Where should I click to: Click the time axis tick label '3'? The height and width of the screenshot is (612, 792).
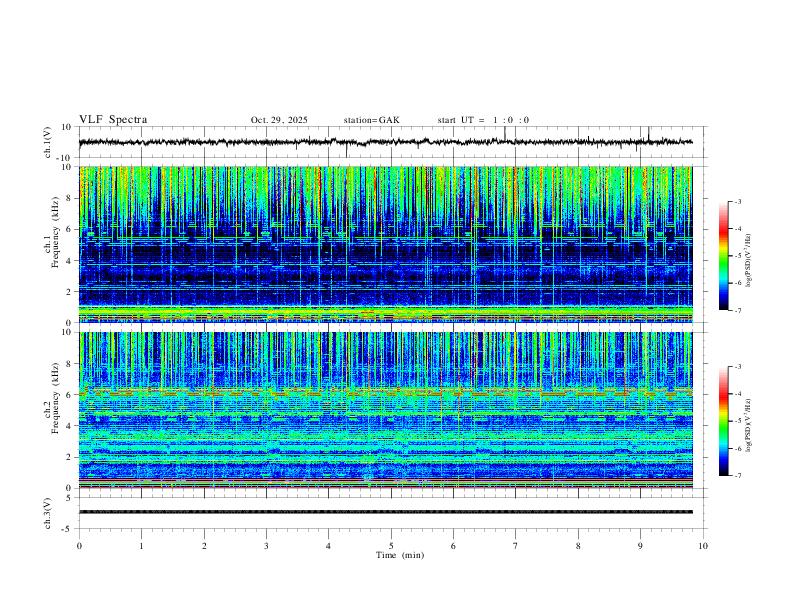click(266, 546)
